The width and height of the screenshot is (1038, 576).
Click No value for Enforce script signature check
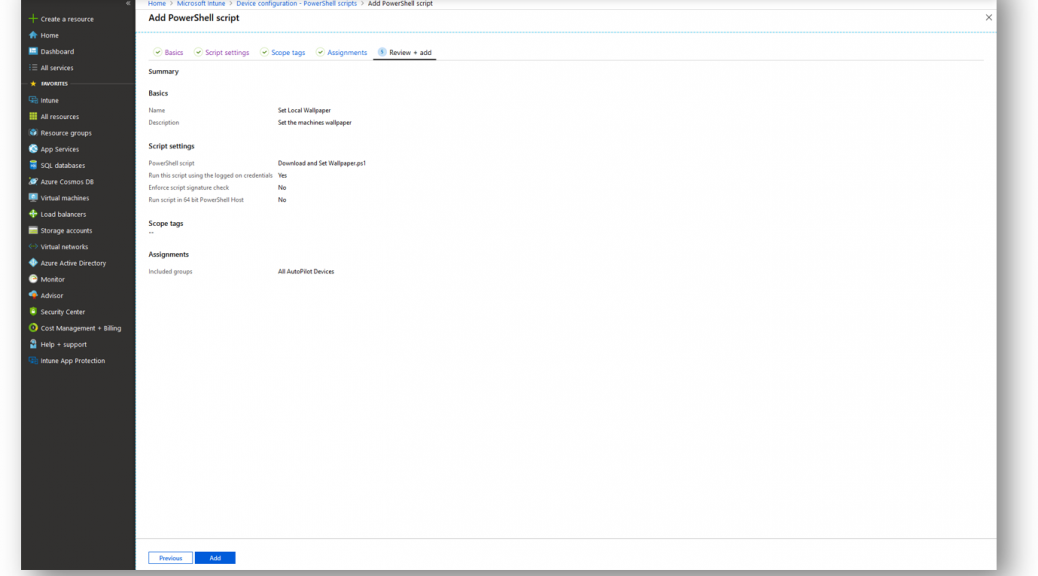tap(282, 187)
